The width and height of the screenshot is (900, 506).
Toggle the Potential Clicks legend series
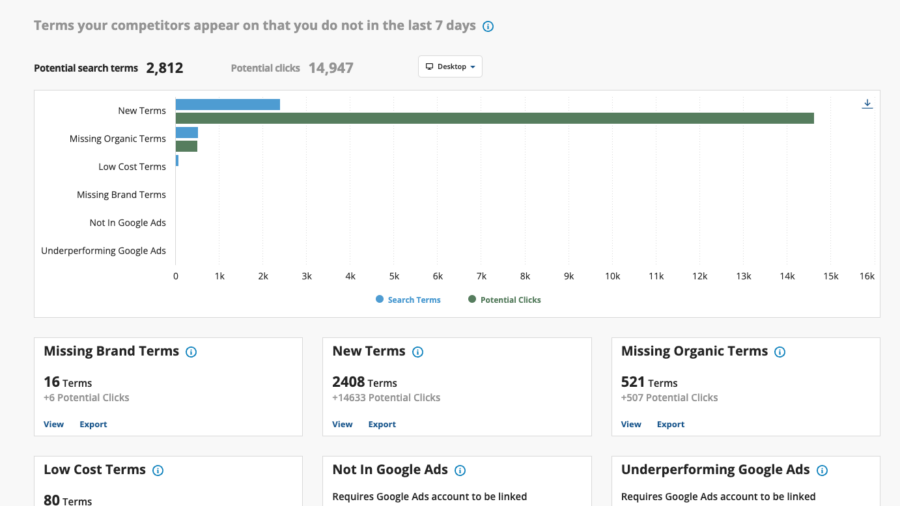click(505, 299)
